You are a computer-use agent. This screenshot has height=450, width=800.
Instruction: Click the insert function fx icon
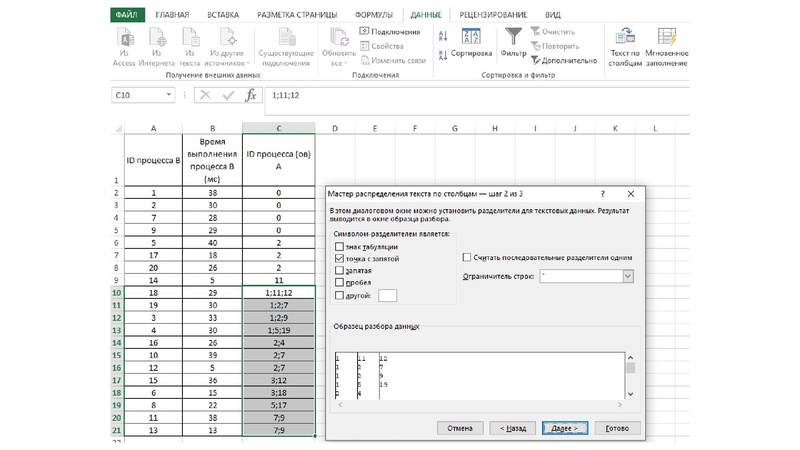251,95
